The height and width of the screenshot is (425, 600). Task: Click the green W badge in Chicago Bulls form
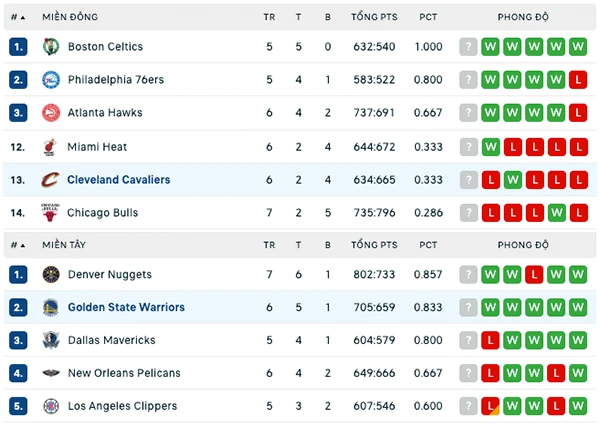(556, 213)
